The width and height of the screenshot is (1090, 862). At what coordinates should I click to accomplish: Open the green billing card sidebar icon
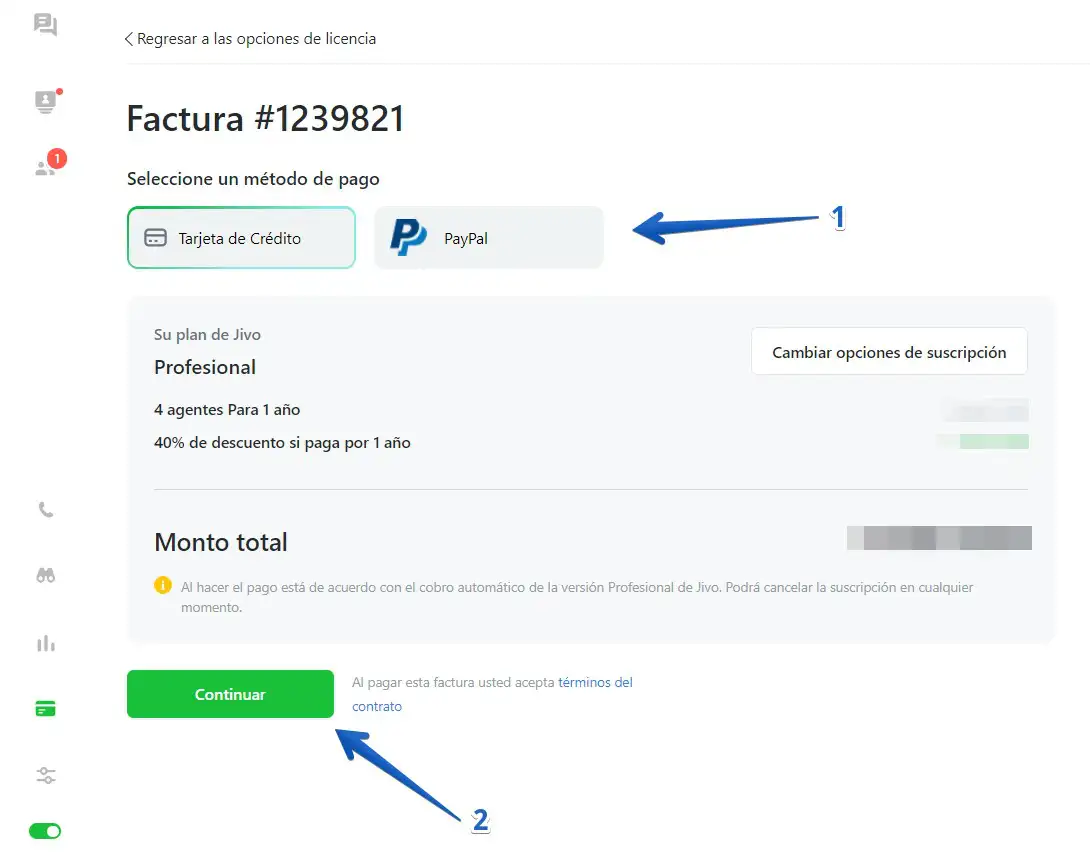coord(45,709)
